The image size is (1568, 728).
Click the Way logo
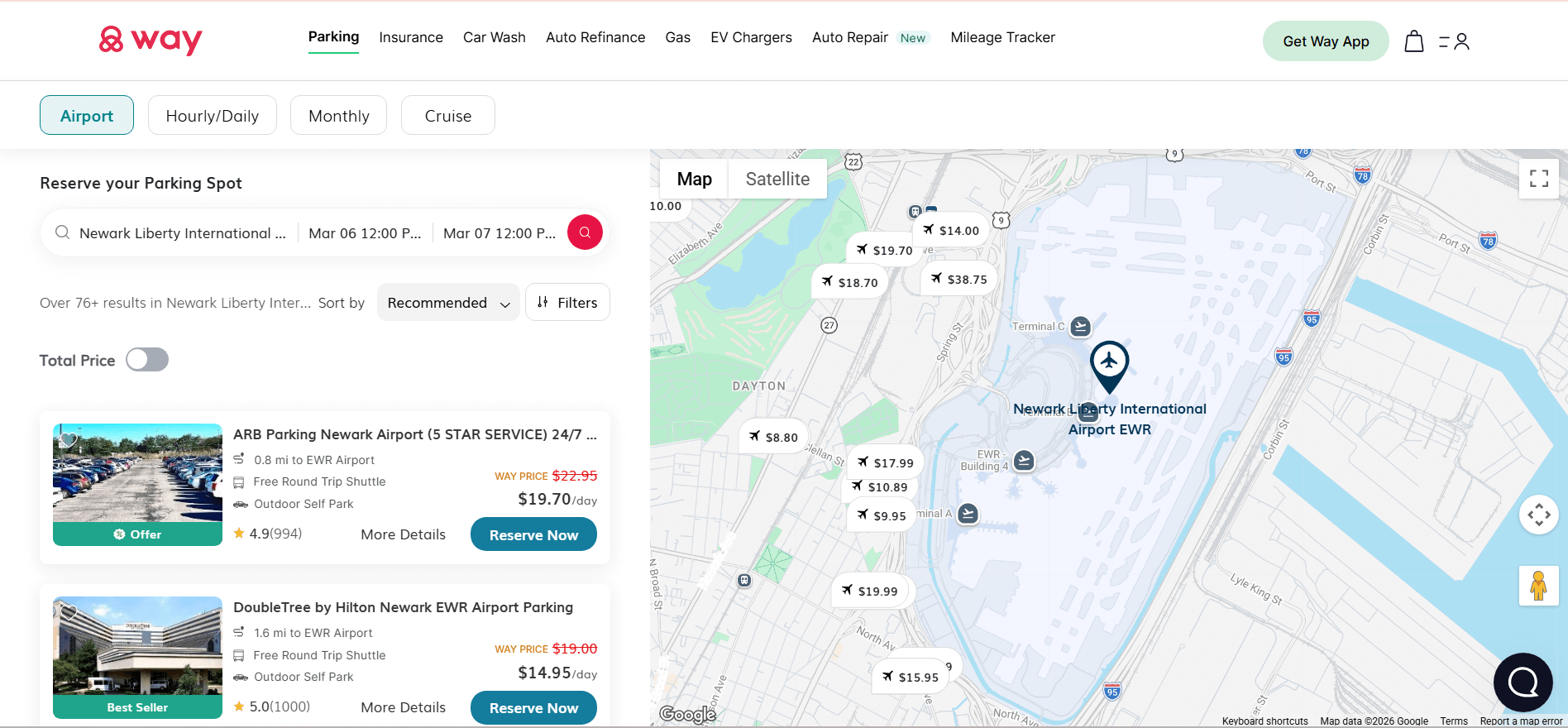[151, 40]
